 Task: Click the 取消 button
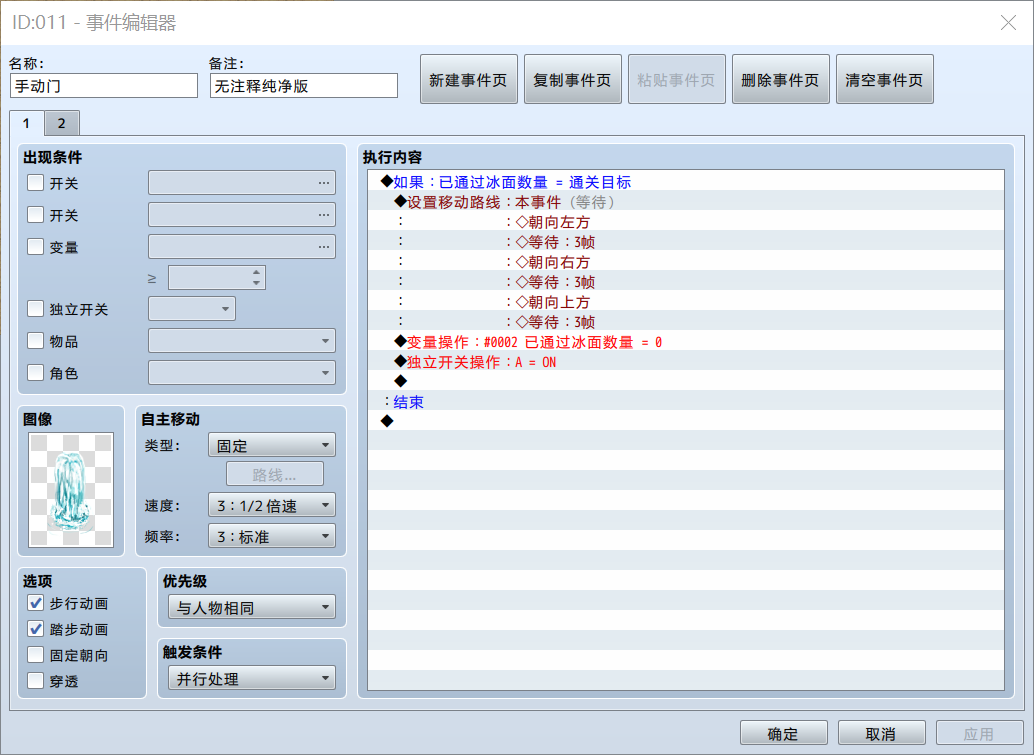pos(882,733)
